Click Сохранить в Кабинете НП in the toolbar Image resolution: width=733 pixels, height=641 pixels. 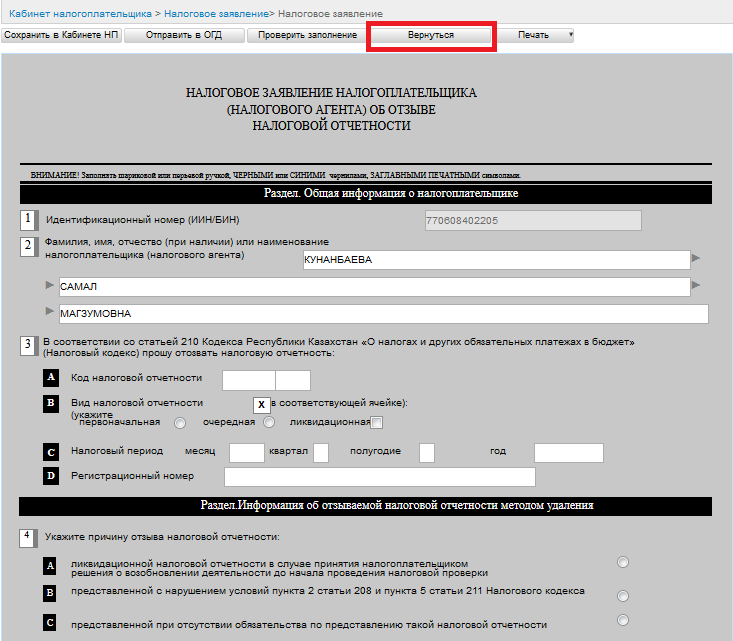click(62, 35)
